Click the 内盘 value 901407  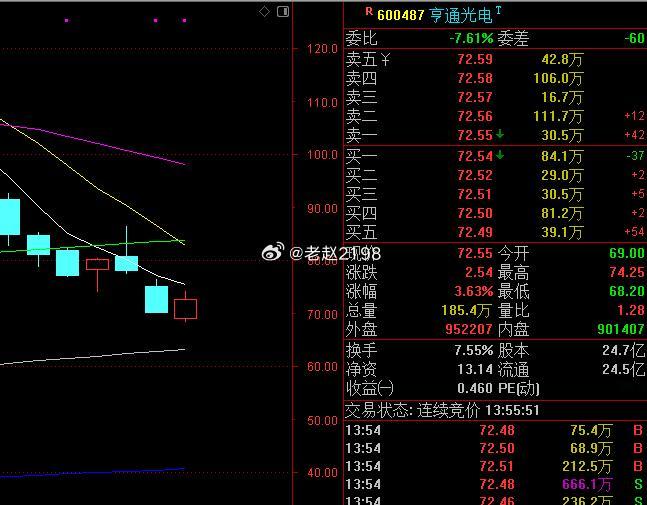621,329
